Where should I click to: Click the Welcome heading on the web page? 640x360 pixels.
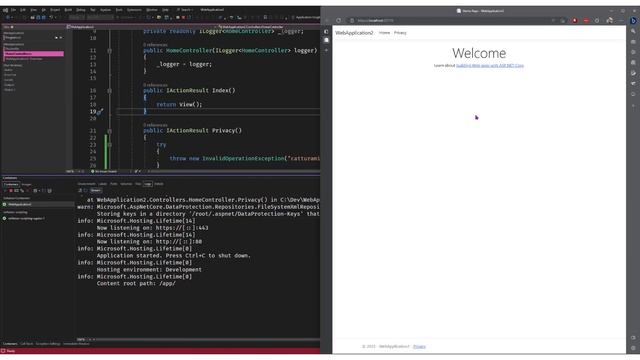tap(479, 53)
